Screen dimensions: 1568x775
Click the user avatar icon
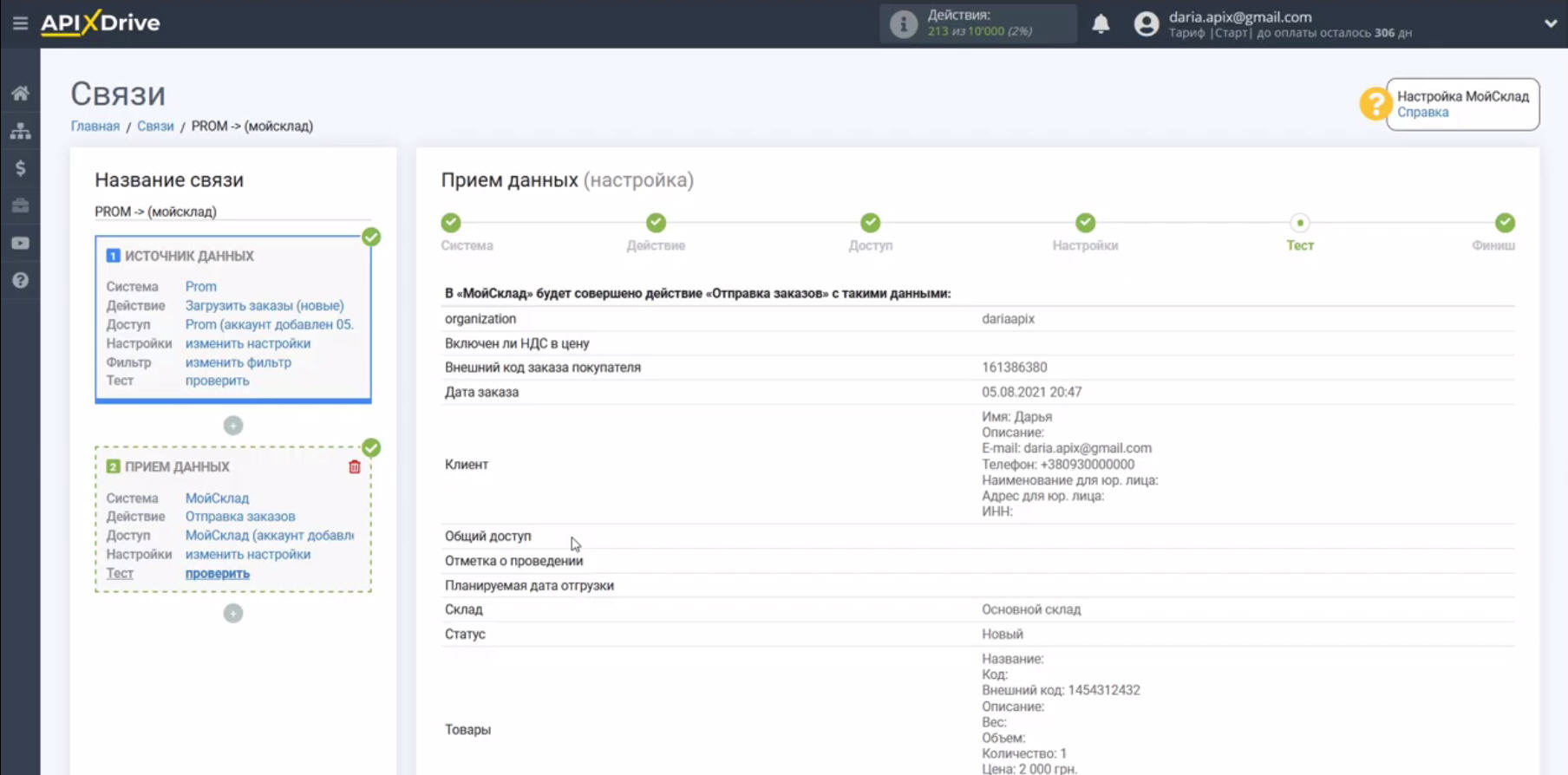[1146, 23]
